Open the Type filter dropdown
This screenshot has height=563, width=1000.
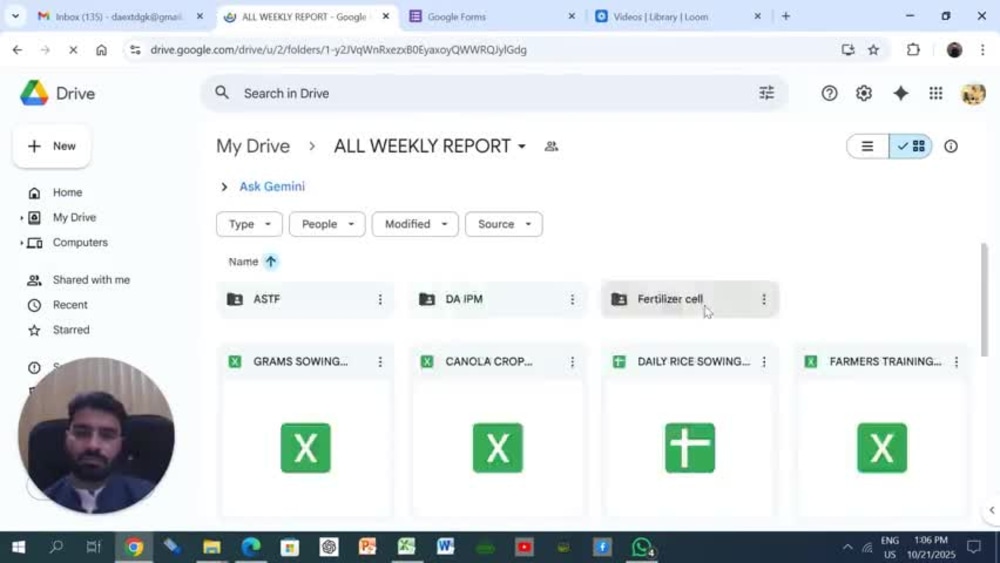pyautogui.click(x=249, y=224)
